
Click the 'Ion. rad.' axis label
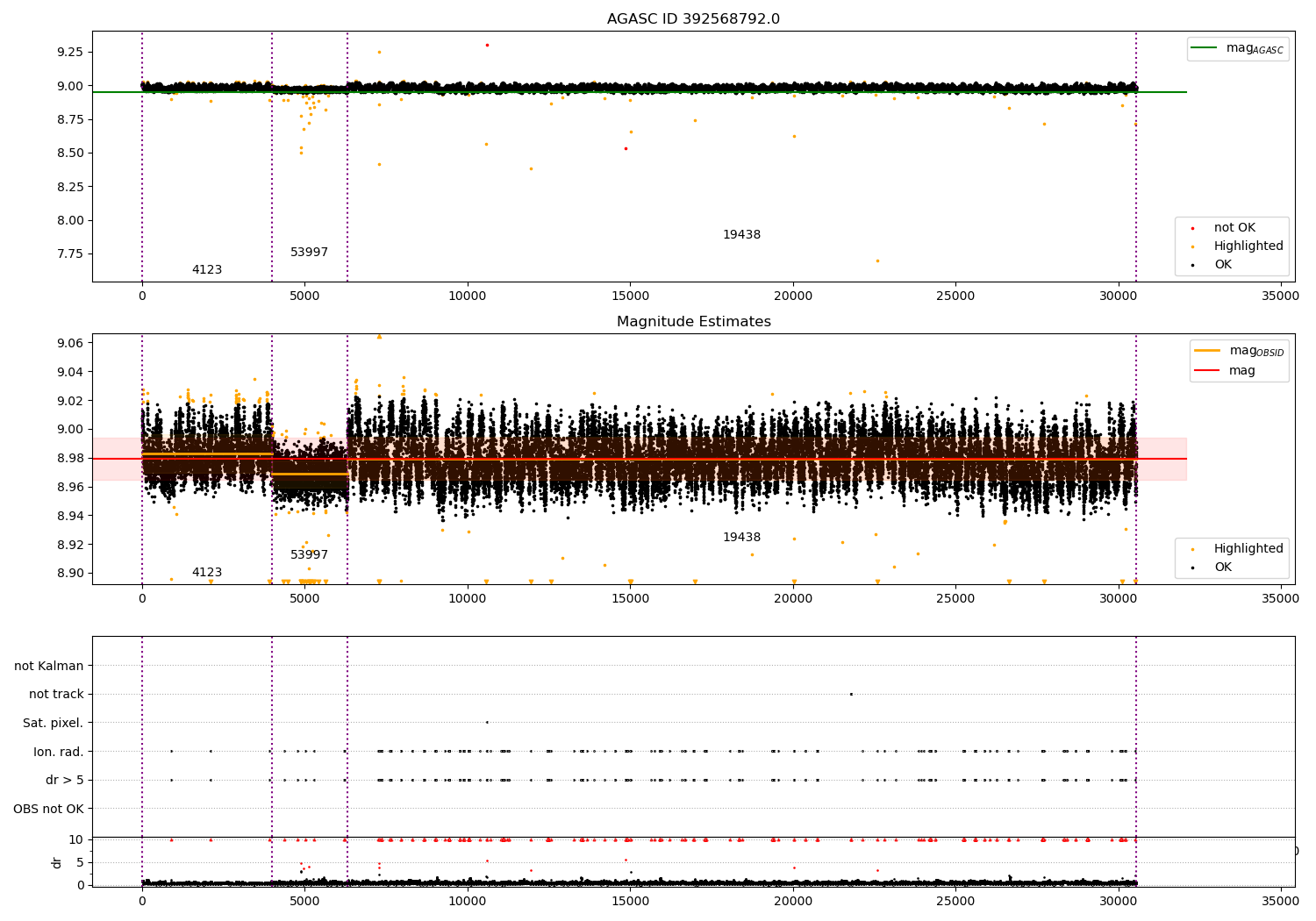click(59, 752)
